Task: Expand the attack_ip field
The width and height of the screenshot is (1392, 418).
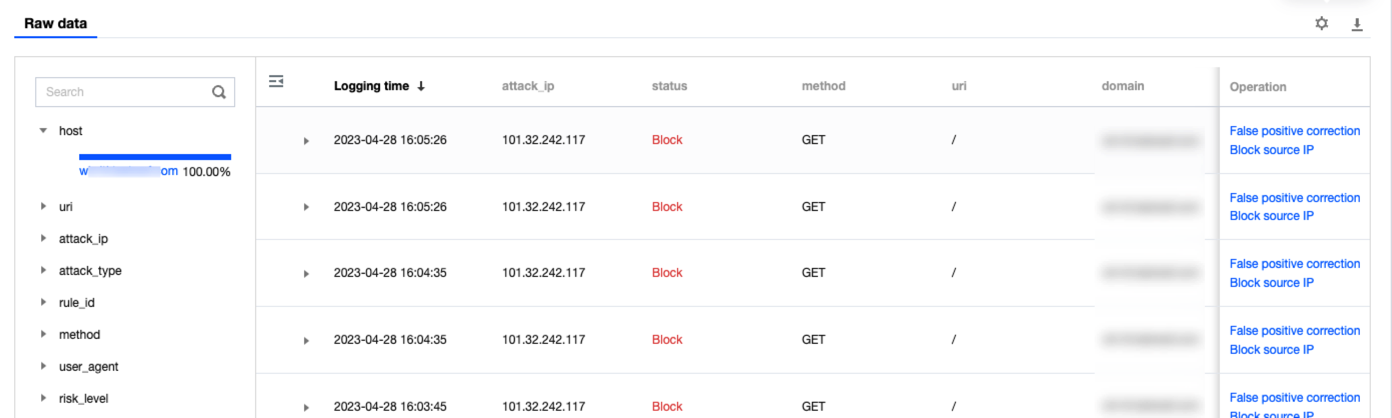Action: pyautogui.click(x=43, y=239)
